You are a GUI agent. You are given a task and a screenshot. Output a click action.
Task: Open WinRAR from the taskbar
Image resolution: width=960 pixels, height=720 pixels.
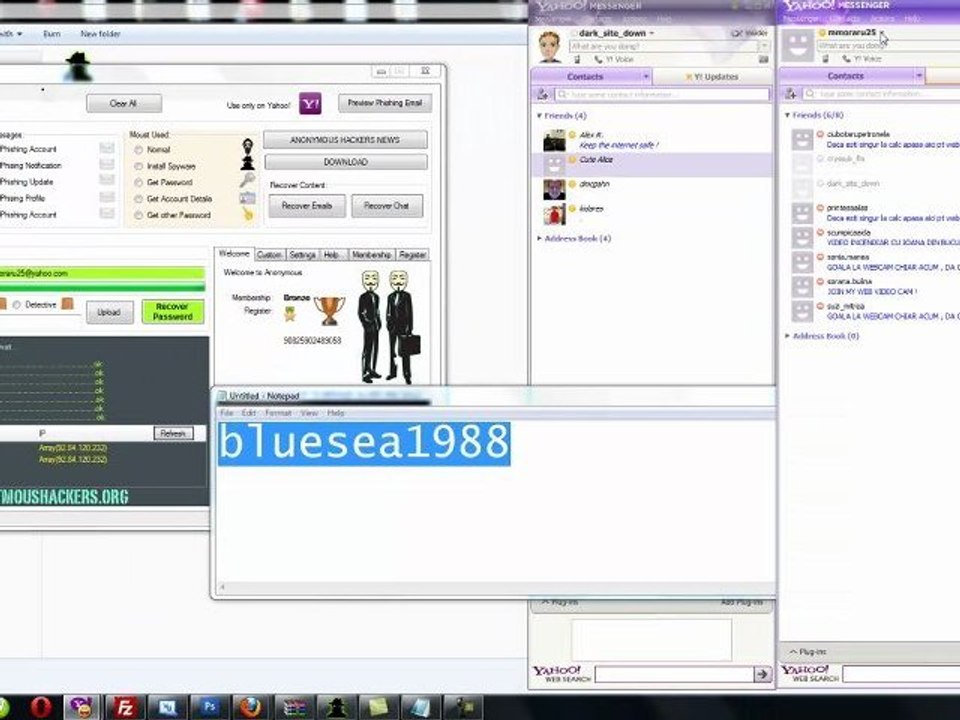pos(294,708)
